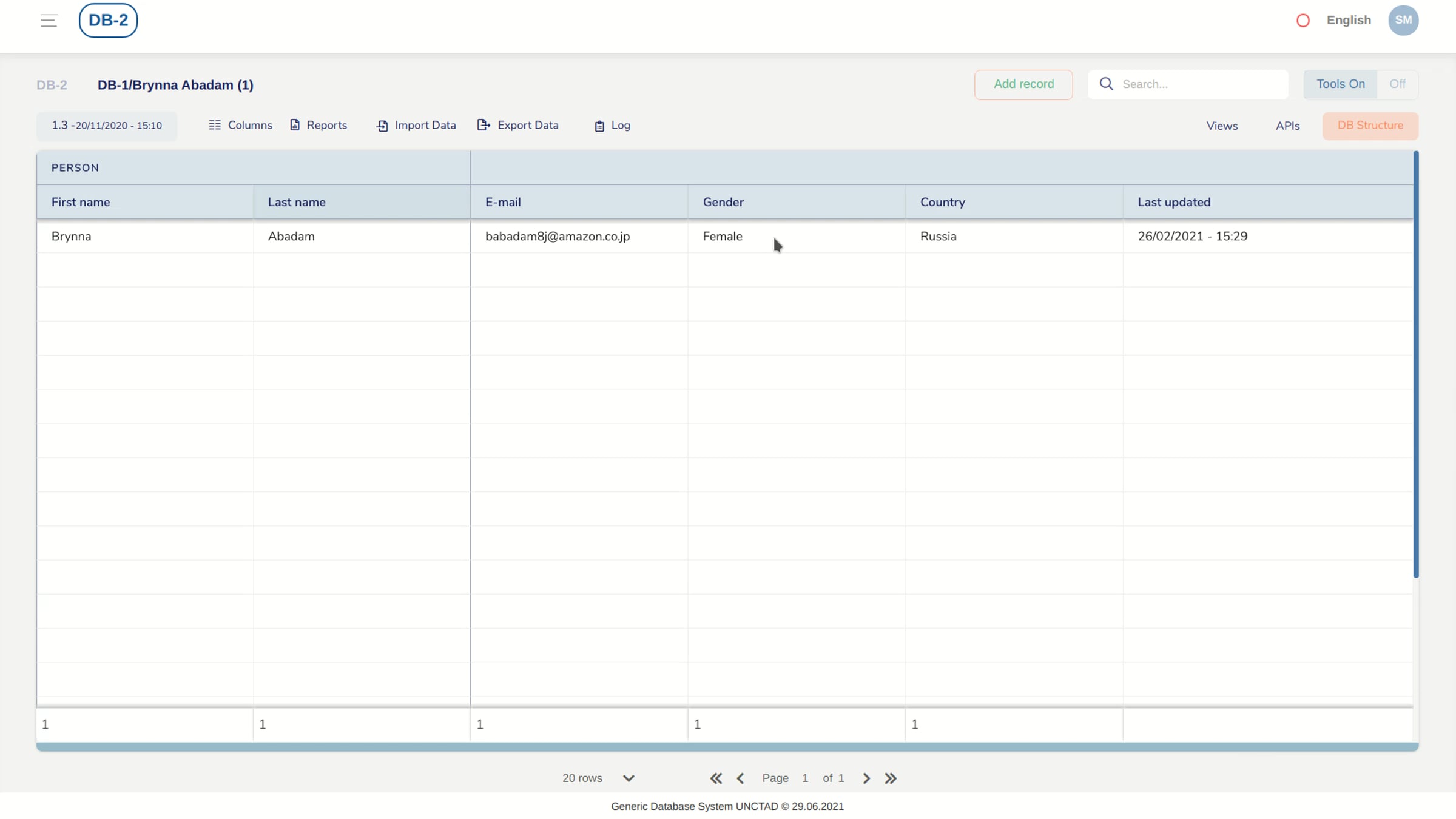
Task: Open the Reports menu
Action: click(318, 125)
